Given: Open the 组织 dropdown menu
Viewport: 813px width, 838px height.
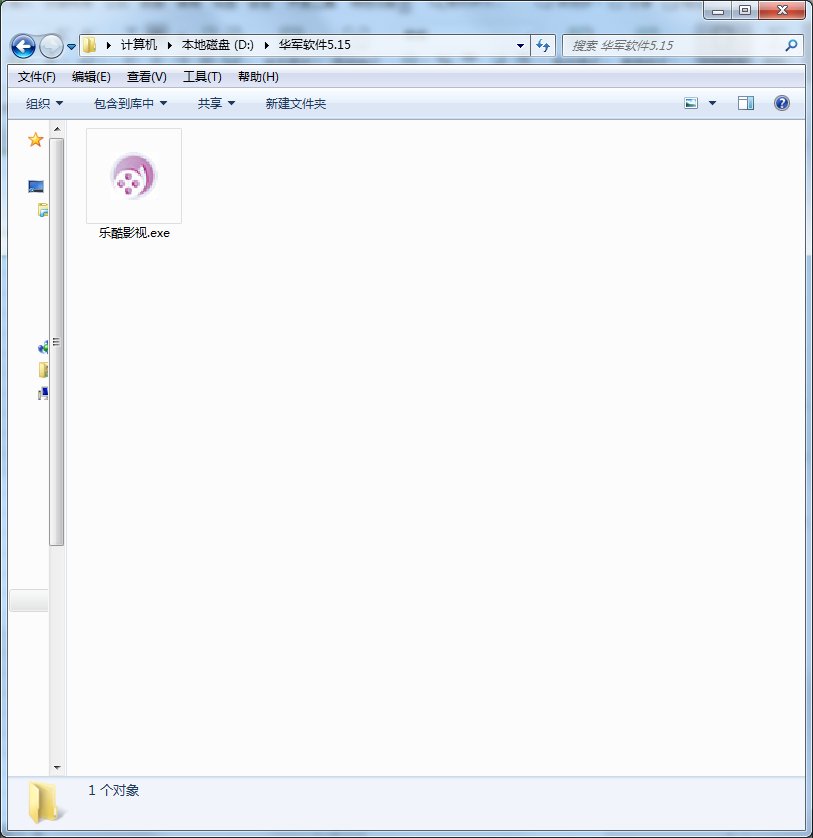Looking at the screenshot, I should coord(44,103).
